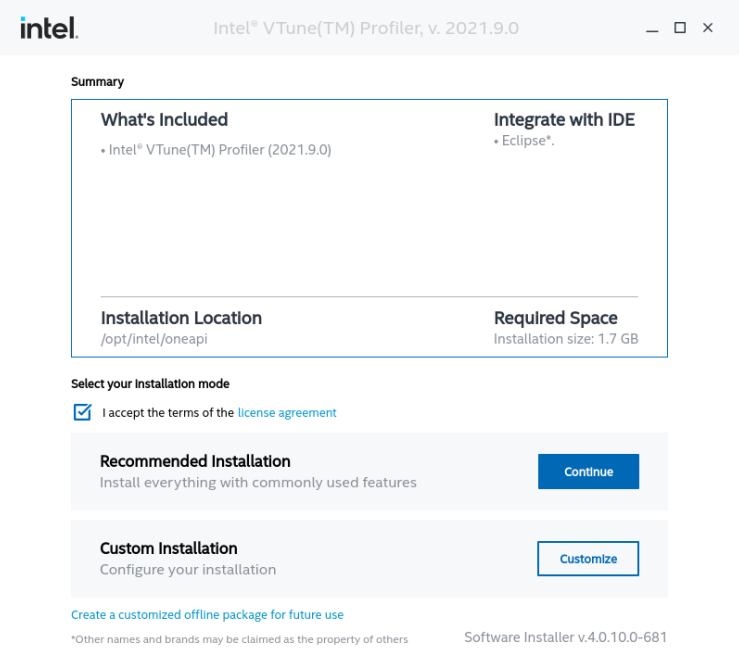Screen dimensions: 739x665
Task: Click the Required Space heading
Action: click(555, 318)
